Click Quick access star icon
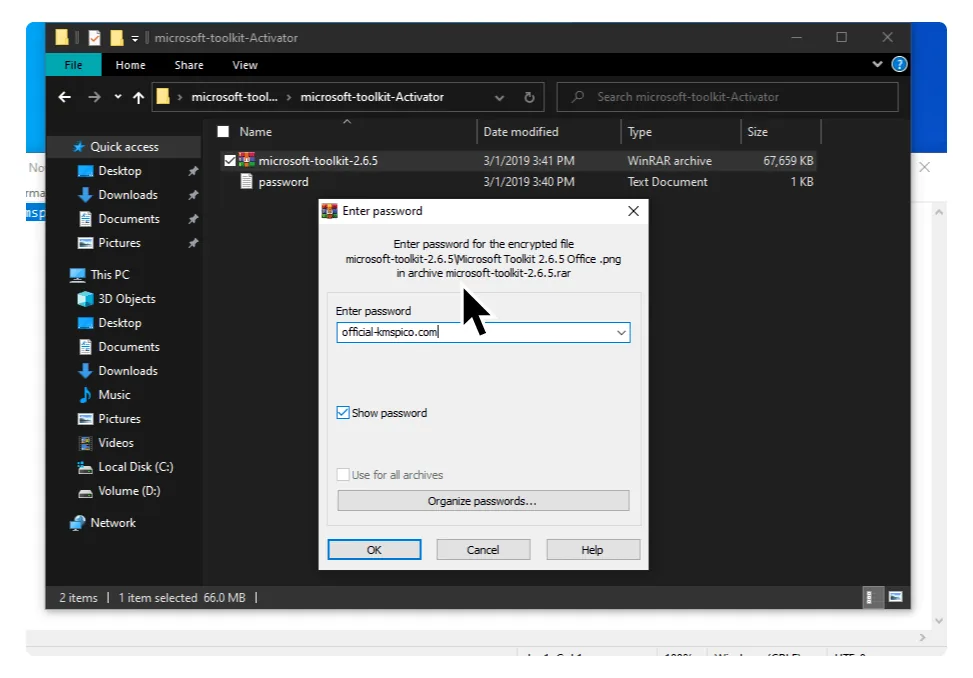 pos(78,147)
